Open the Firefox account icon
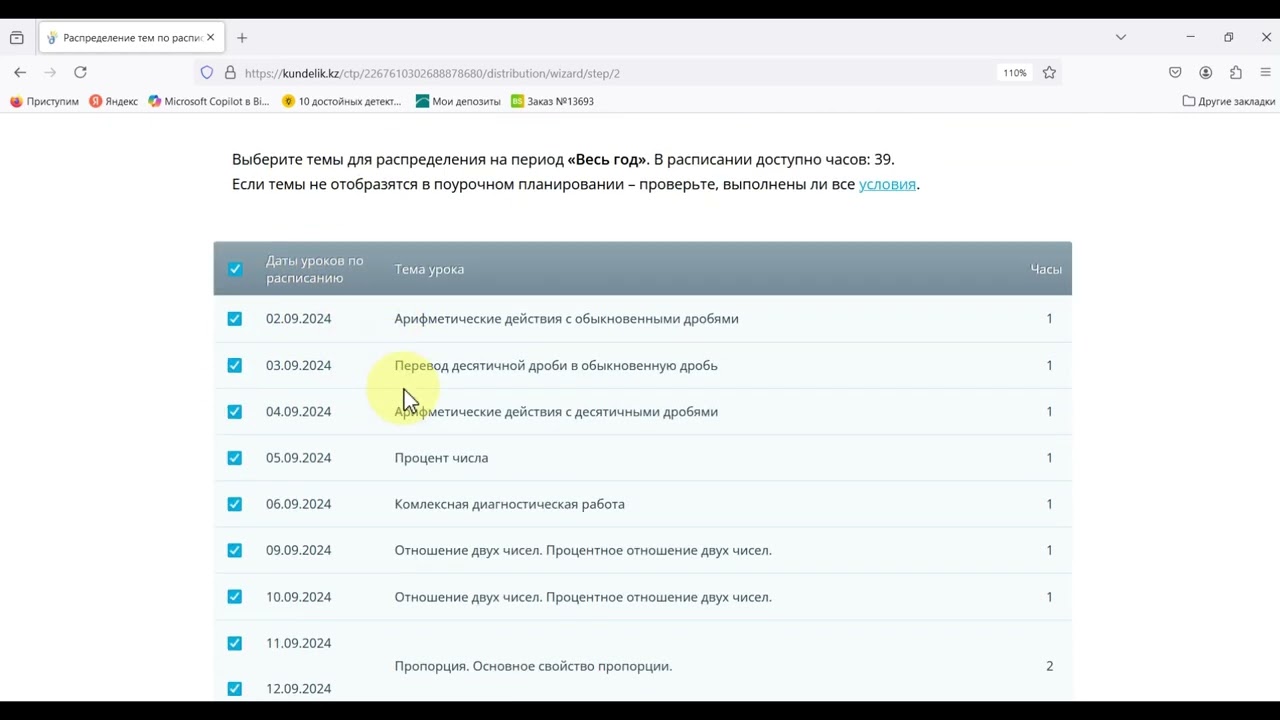Screen dimensions: 1280x720 pyautogui.click(x=1205, y=73)
